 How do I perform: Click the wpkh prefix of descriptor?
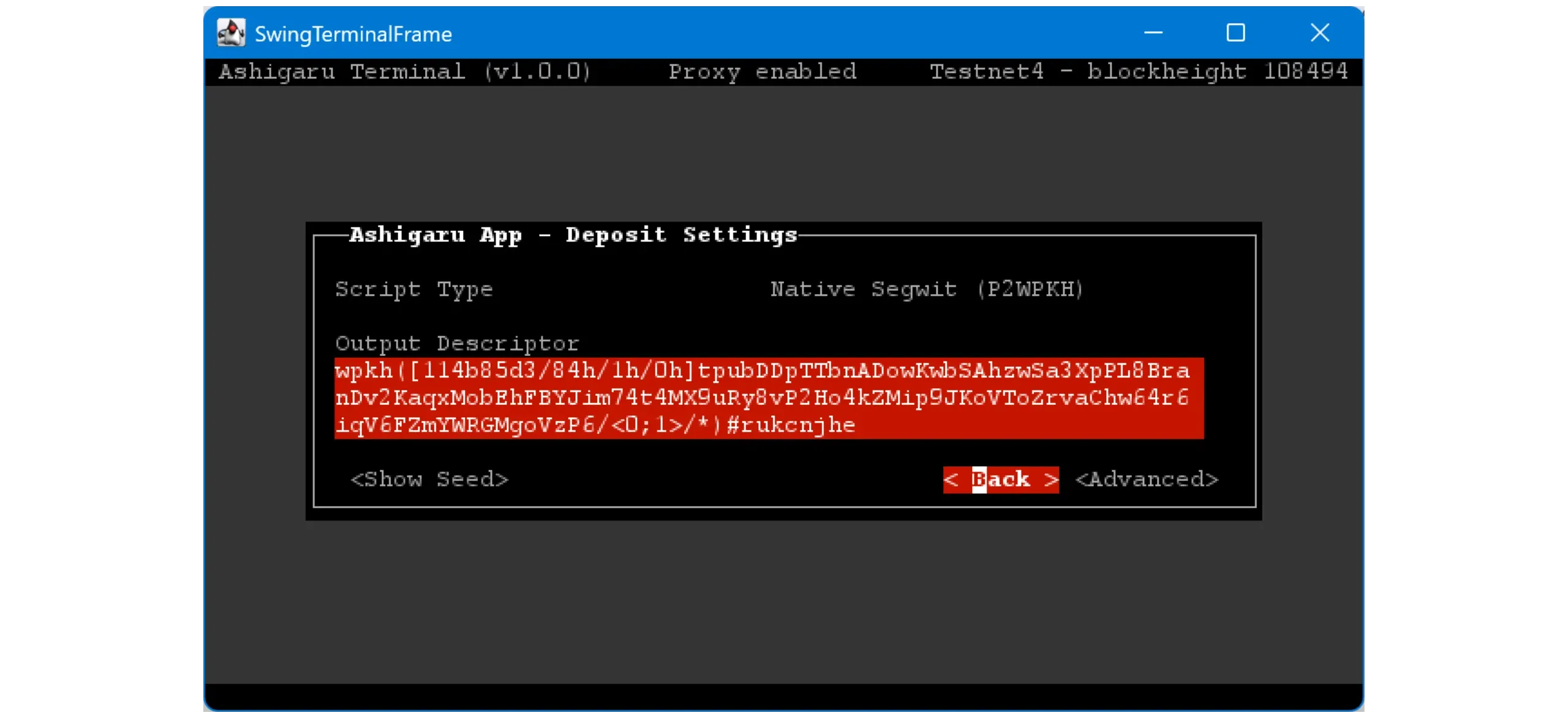364,371
